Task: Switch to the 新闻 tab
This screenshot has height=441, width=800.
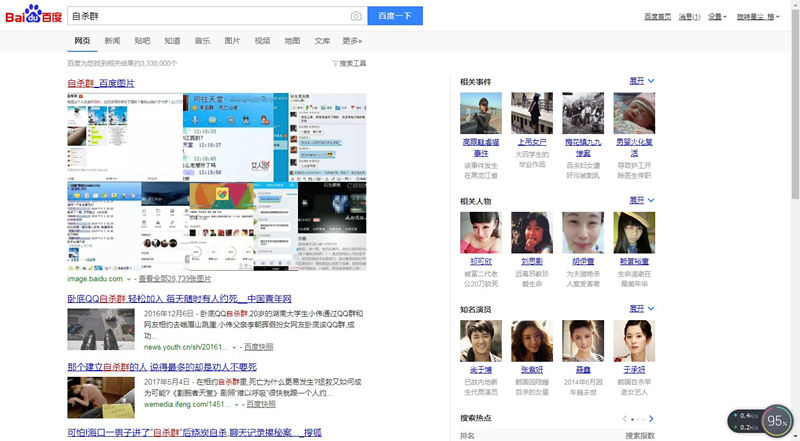Action: tap(112, 41)
